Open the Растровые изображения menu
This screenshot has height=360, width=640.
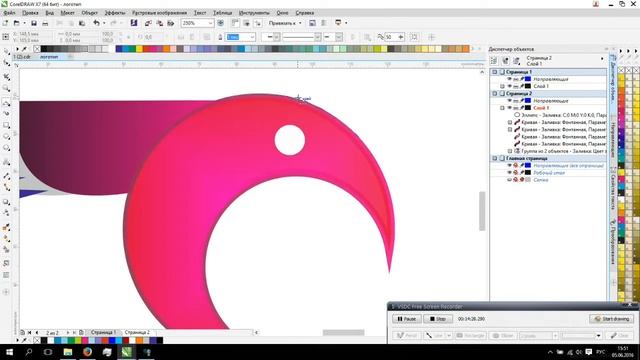pyautogui.click(x=159, y=13)
